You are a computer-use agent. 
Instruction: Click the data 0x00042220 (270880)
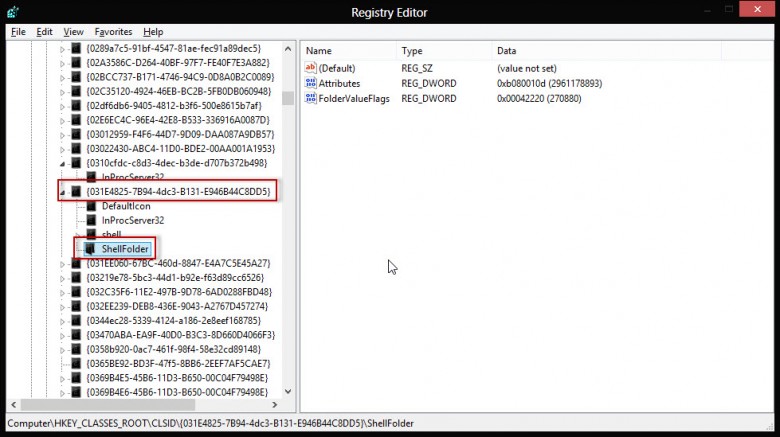[539, 99]
